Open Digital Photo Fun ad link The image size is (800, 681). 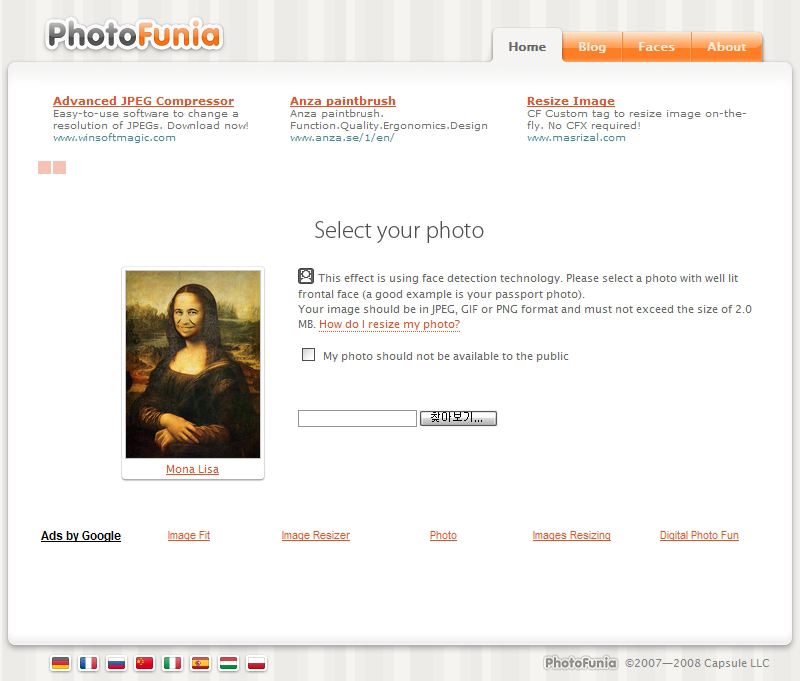699,535
